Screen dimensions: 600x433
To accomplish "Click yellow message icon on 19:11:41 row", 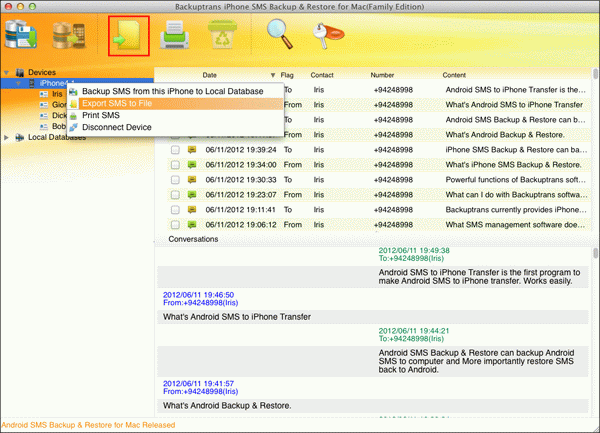I will point(192,209).
